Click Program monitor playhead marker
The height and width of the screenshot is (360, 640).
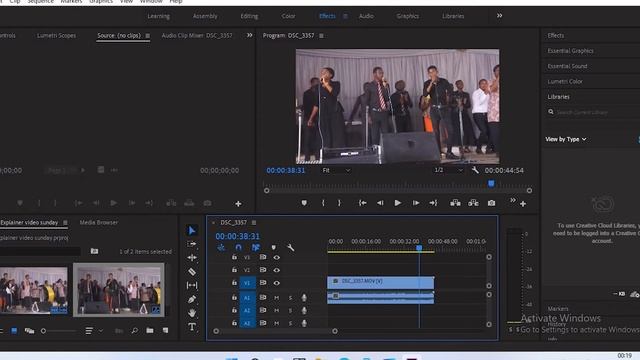491,184
